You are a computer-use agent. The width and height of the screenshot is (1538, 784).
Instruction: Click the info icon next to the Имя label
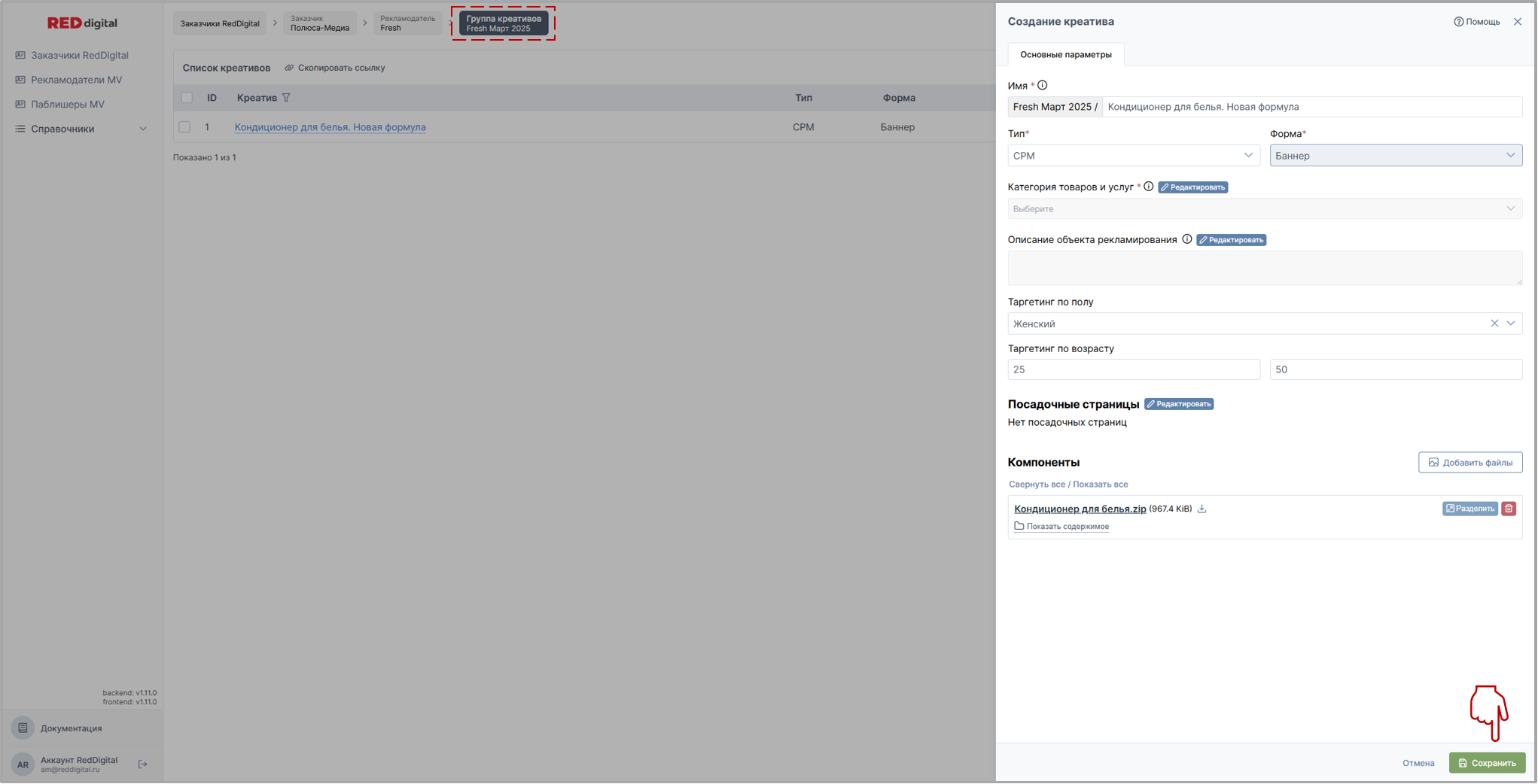coord(1043,86)
